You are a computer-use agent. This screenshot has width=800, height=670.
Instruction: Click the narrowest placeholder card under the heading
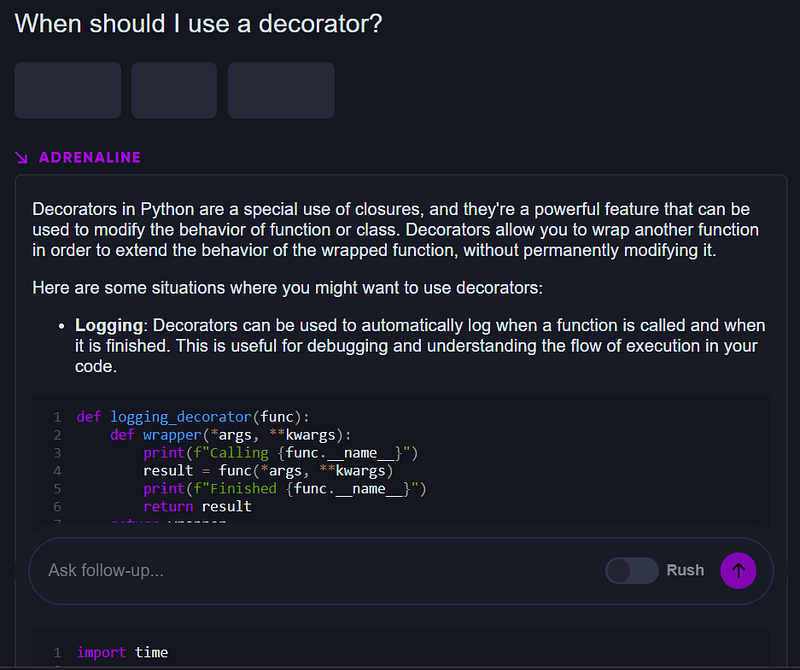pos(174,90)
